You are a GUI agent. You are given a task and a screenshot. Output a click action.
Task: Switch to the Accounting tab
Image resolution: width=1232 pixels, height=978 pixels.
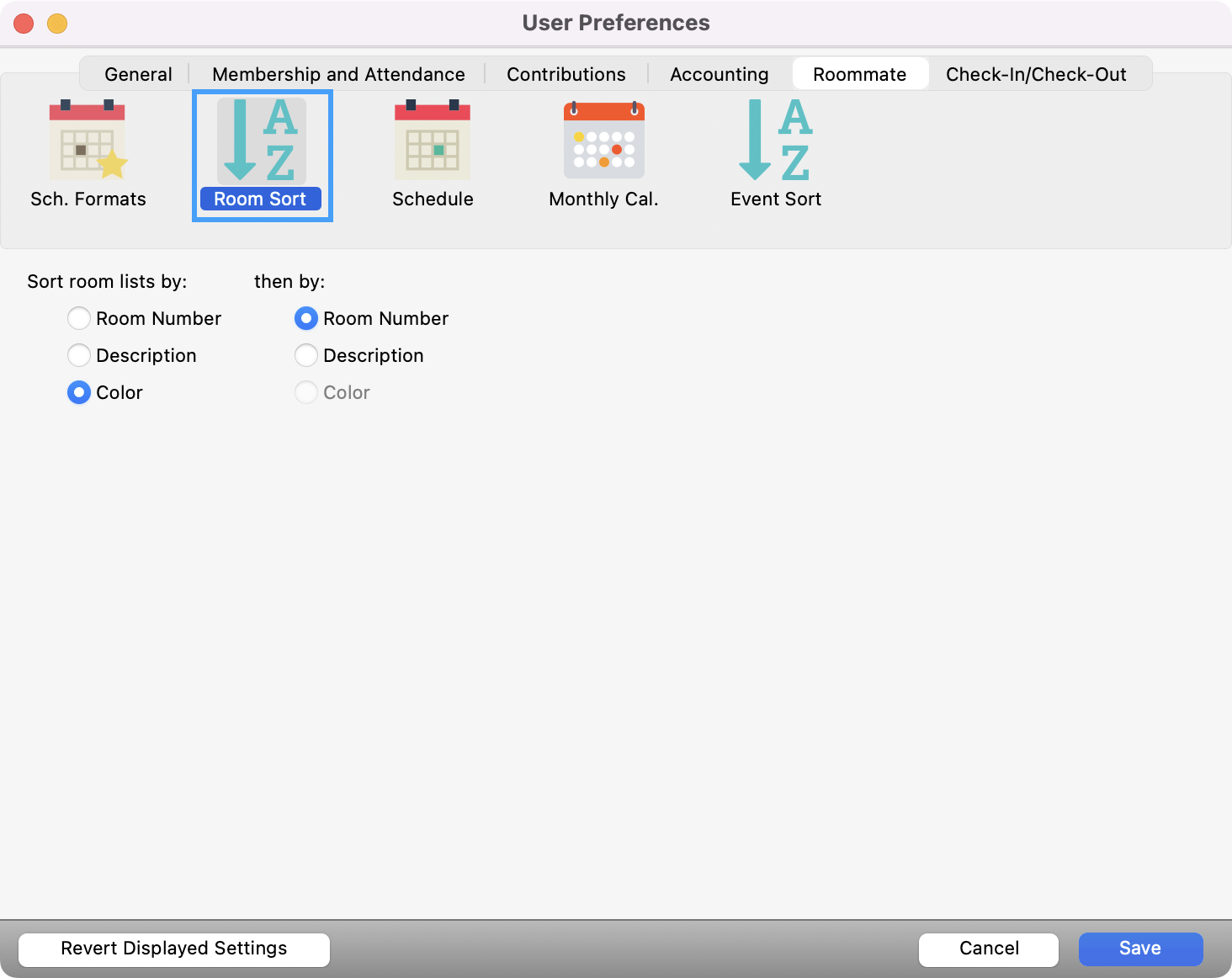click(719, 74)
